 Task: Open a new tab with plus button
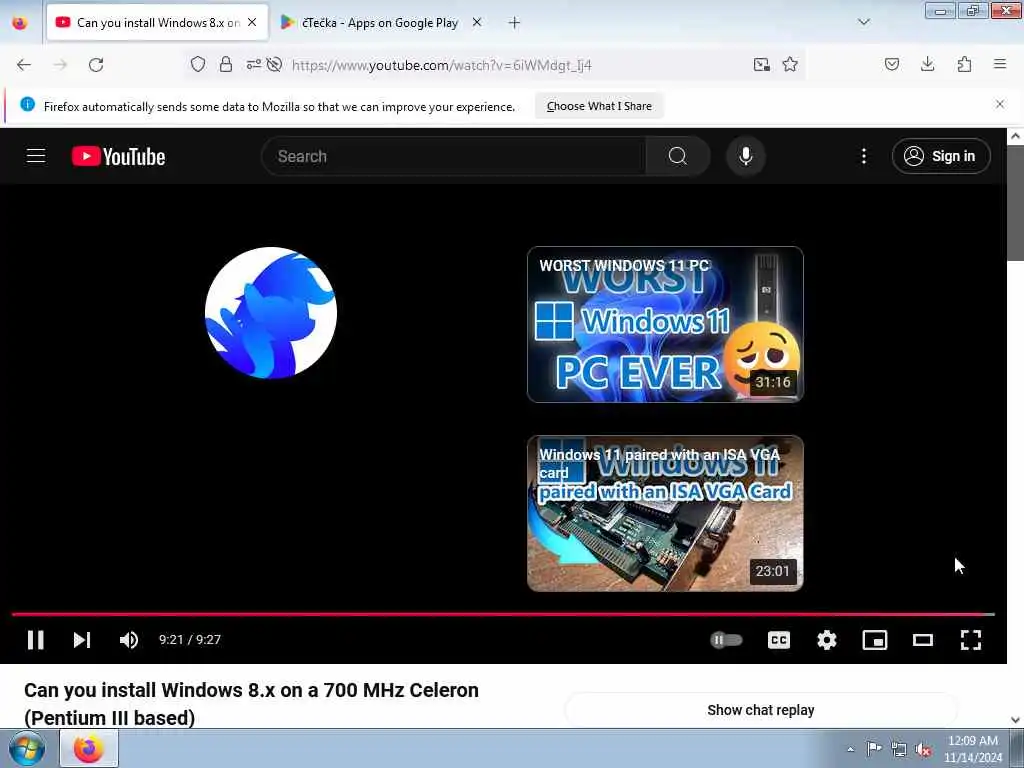point(515,23)
